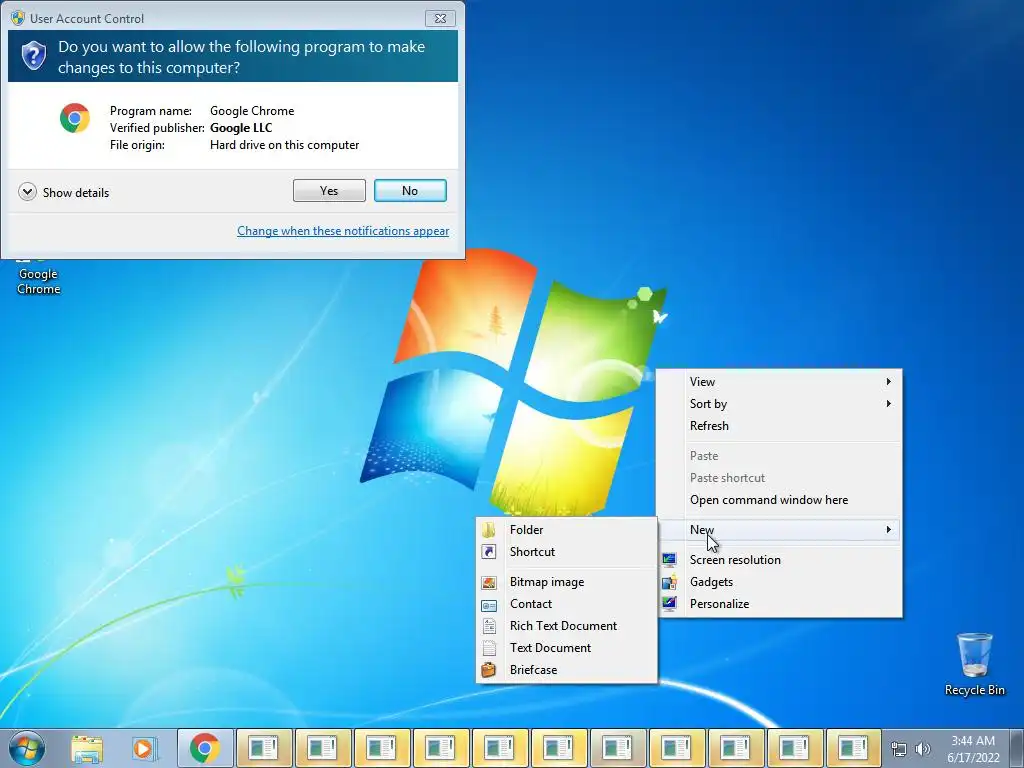Viewport: 1024px width, 768px height.
Task: Click the arrow beside View menu entry
Action: pyautogui.click(x=888, y=381)
